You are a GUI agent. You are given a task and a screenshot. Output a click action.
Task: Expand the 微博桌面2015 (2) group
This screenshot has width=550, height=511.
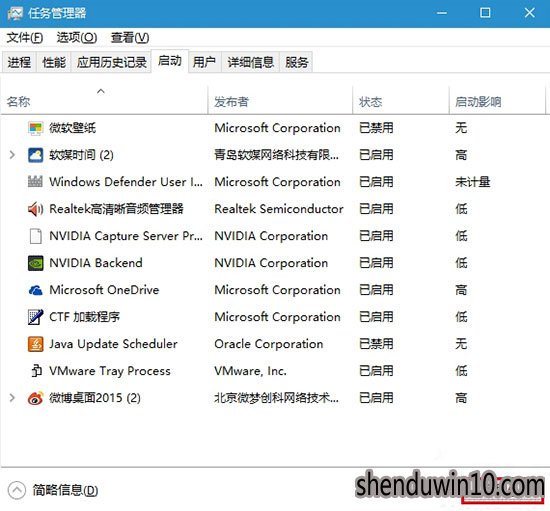[x=12, y=398]
